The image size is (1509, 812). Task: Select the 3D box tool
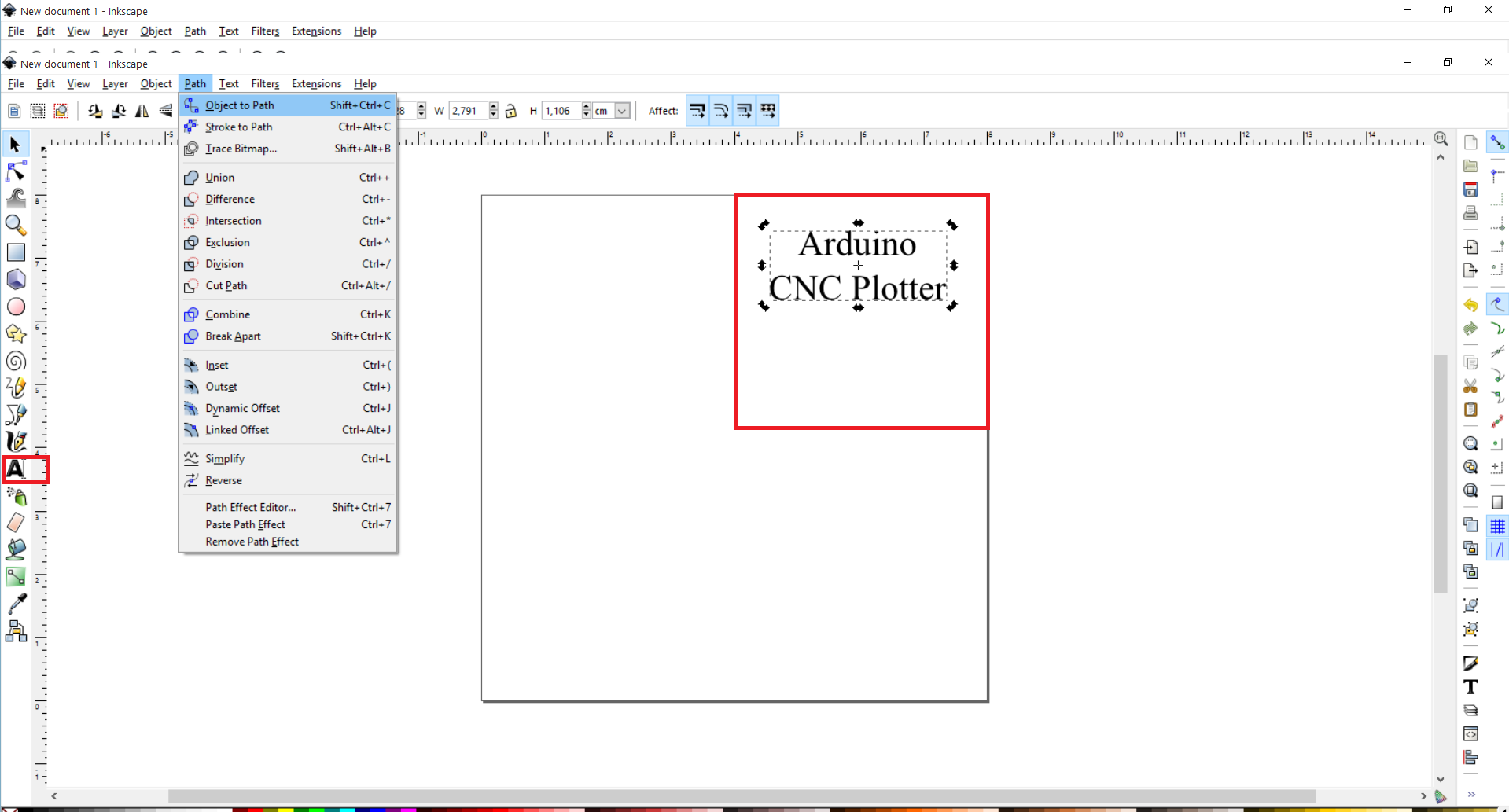pos(16,279)
